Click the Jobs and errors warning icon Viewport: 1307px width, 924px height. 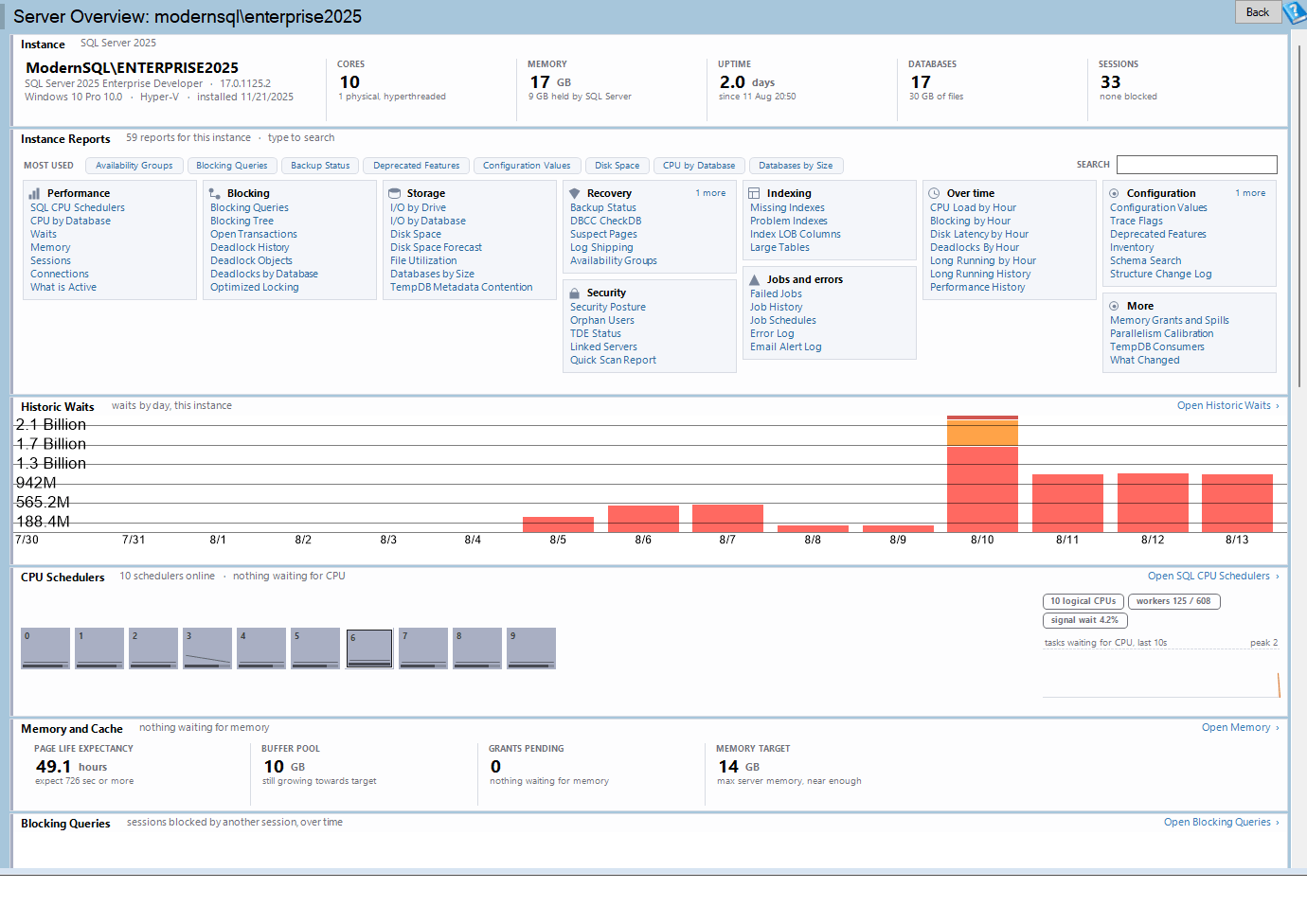tap(754, 279)
